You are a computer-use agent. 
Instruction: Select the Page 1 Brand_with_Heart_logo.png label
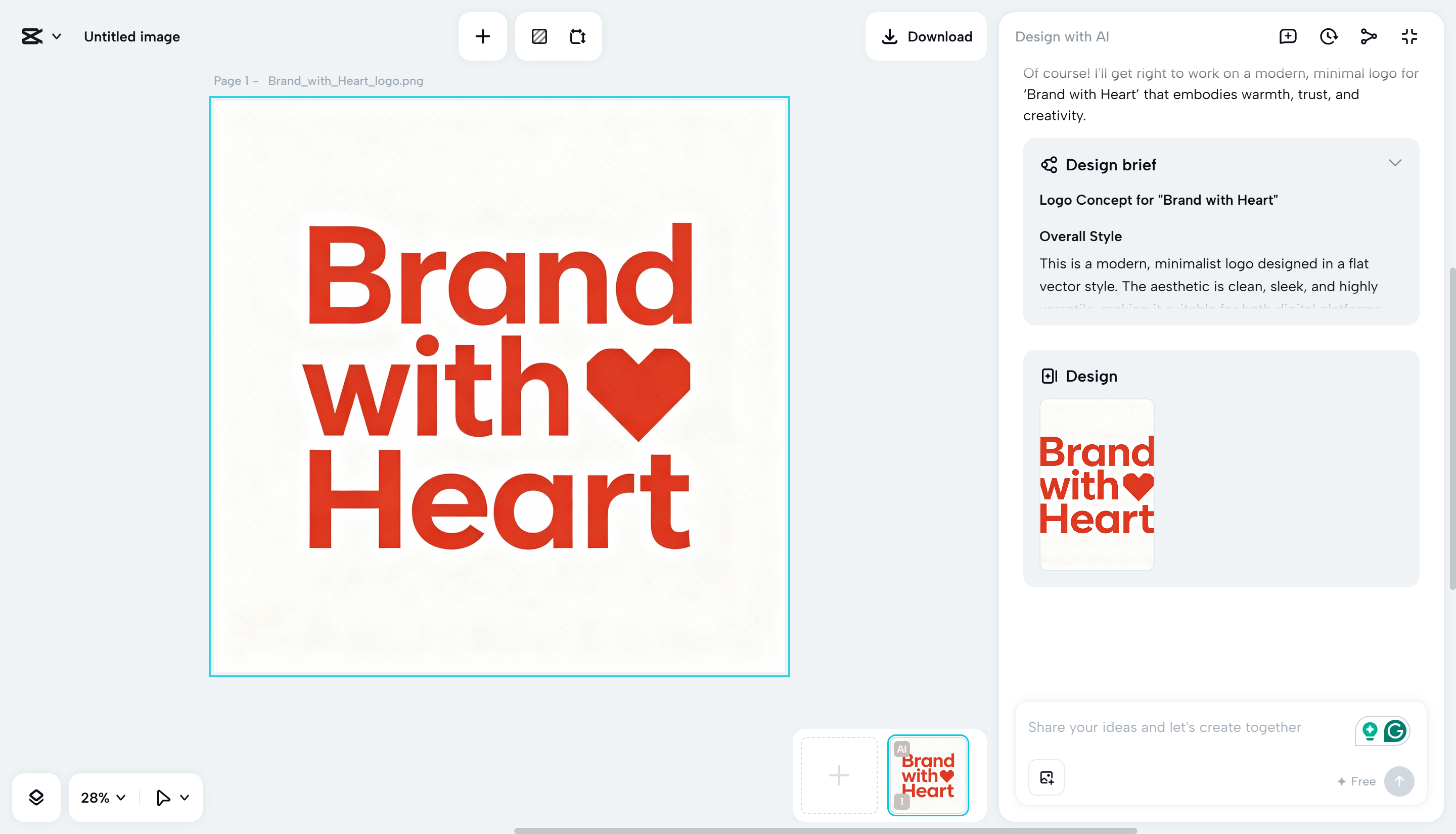click(x=317, y=81)
